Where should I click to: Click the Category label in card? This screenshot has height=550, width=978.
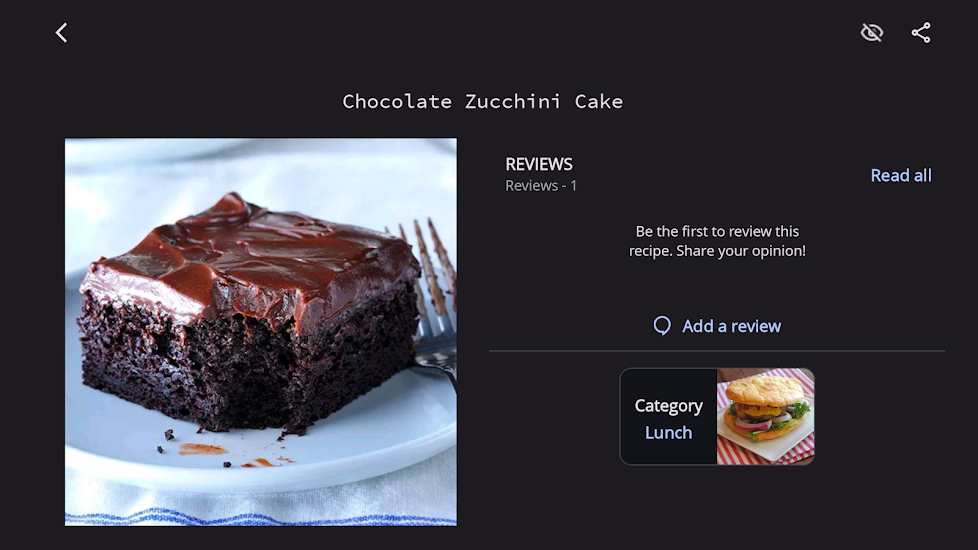(x=668, y=406)
